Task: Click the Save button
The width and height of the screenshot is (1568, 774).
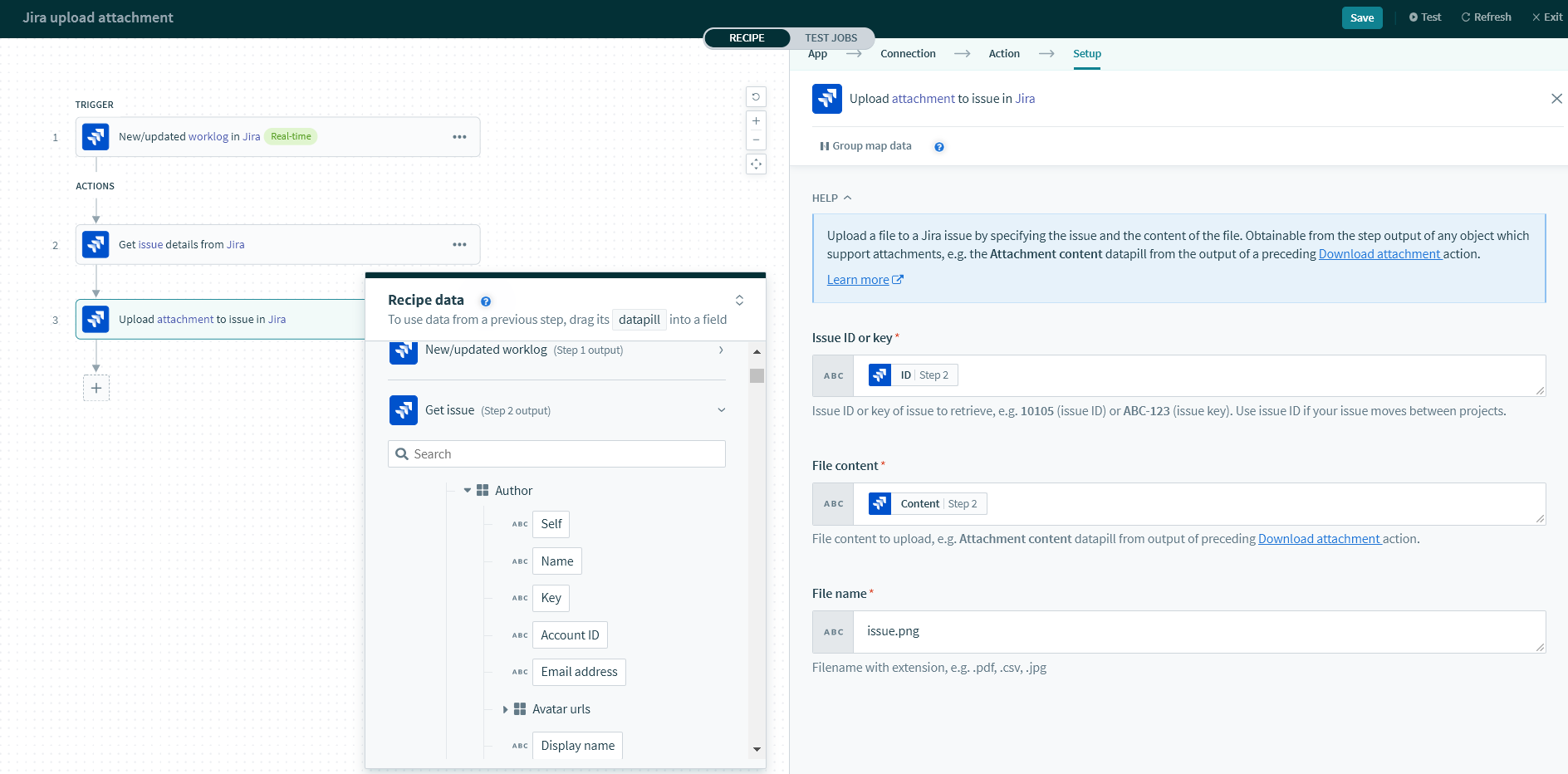Action: pos(1362,17)
